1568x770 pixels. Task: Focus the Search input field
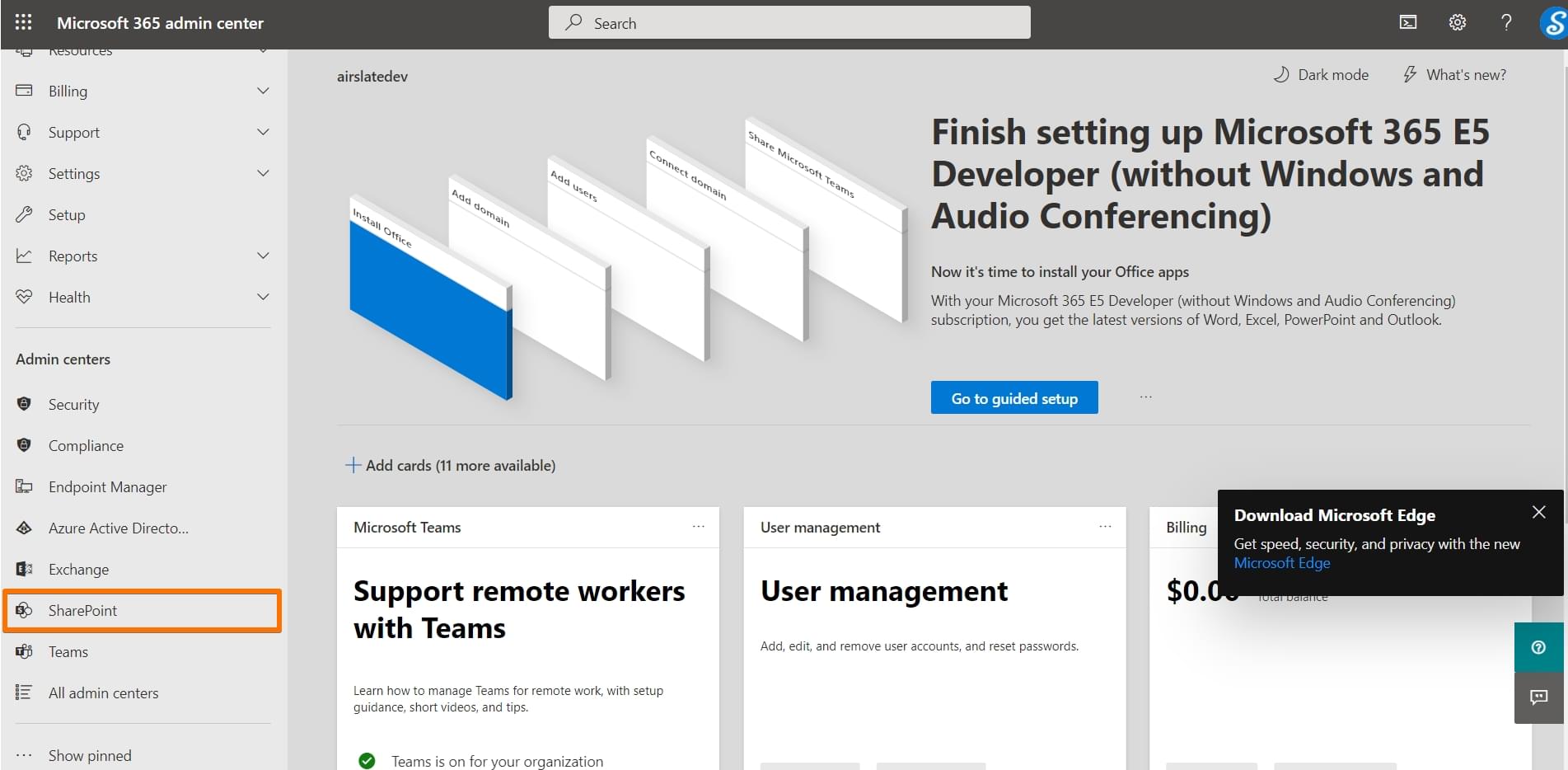(789, 22)
